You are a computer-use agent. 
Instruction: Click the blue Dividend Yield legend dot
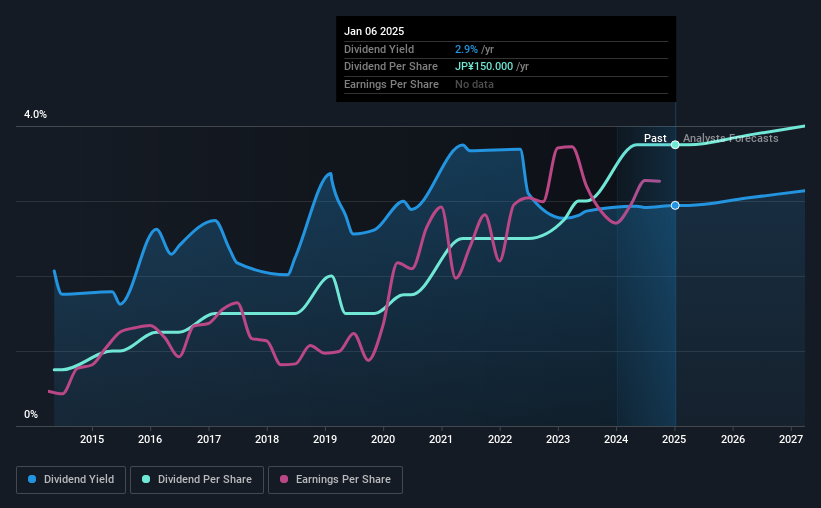(x=32, y=479)
